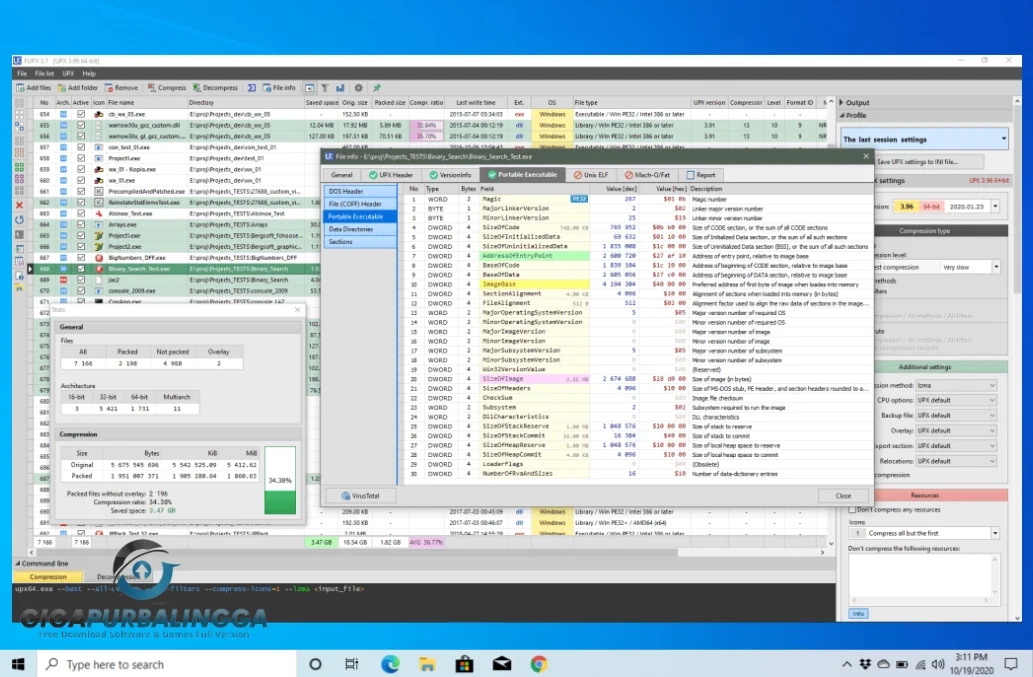Open the File list menu

(x=45, y=74)
